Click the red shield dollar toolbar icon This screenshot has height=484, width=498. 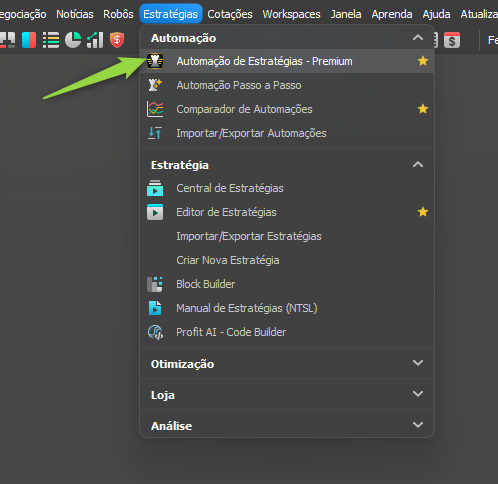[x=117, y=40]
